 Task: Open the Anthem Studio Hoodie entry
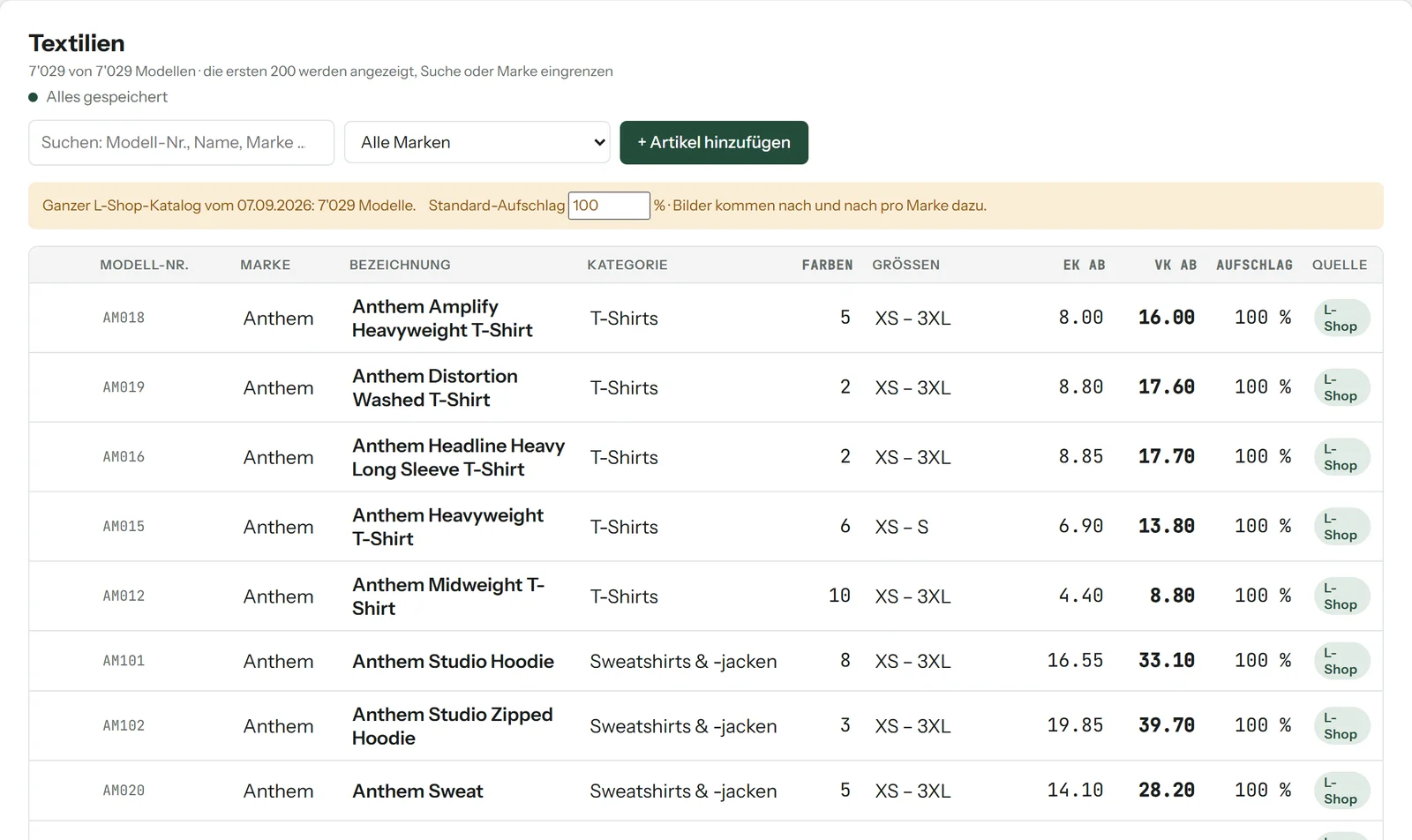tap(706, 661)
